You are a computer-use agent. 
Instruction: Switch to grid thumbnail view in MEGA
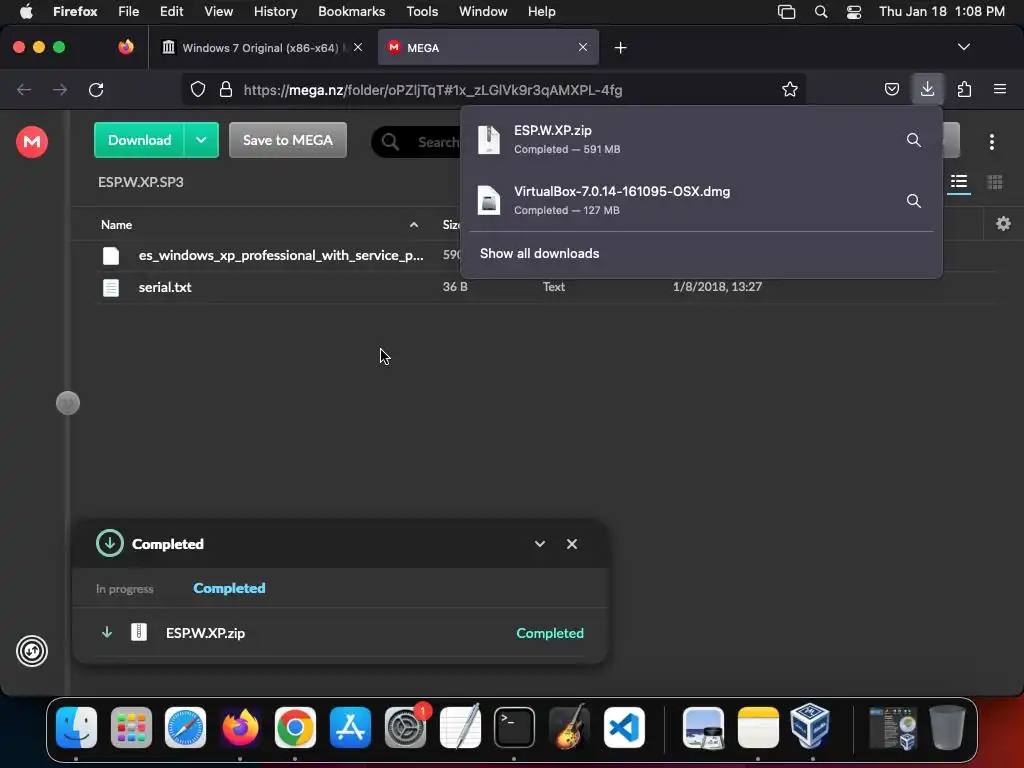(995, 182)
